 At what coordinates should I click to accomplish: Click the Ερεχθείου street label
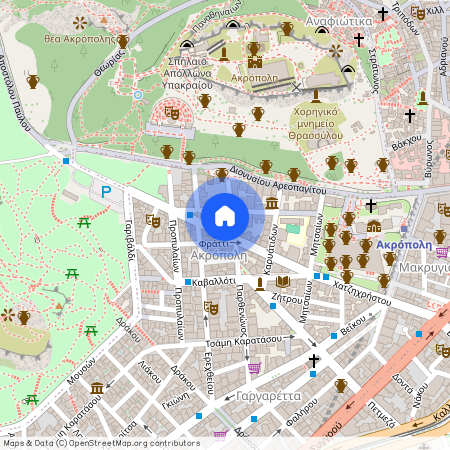pyautogui.click(x=208, y=373)
